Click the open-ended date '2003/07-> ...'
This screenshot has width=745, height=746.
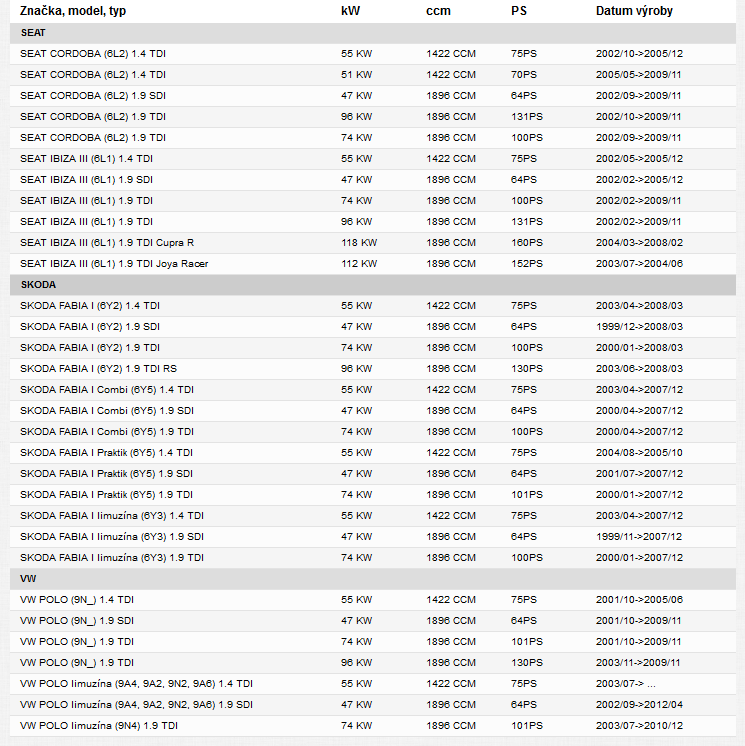coord(626,684)
